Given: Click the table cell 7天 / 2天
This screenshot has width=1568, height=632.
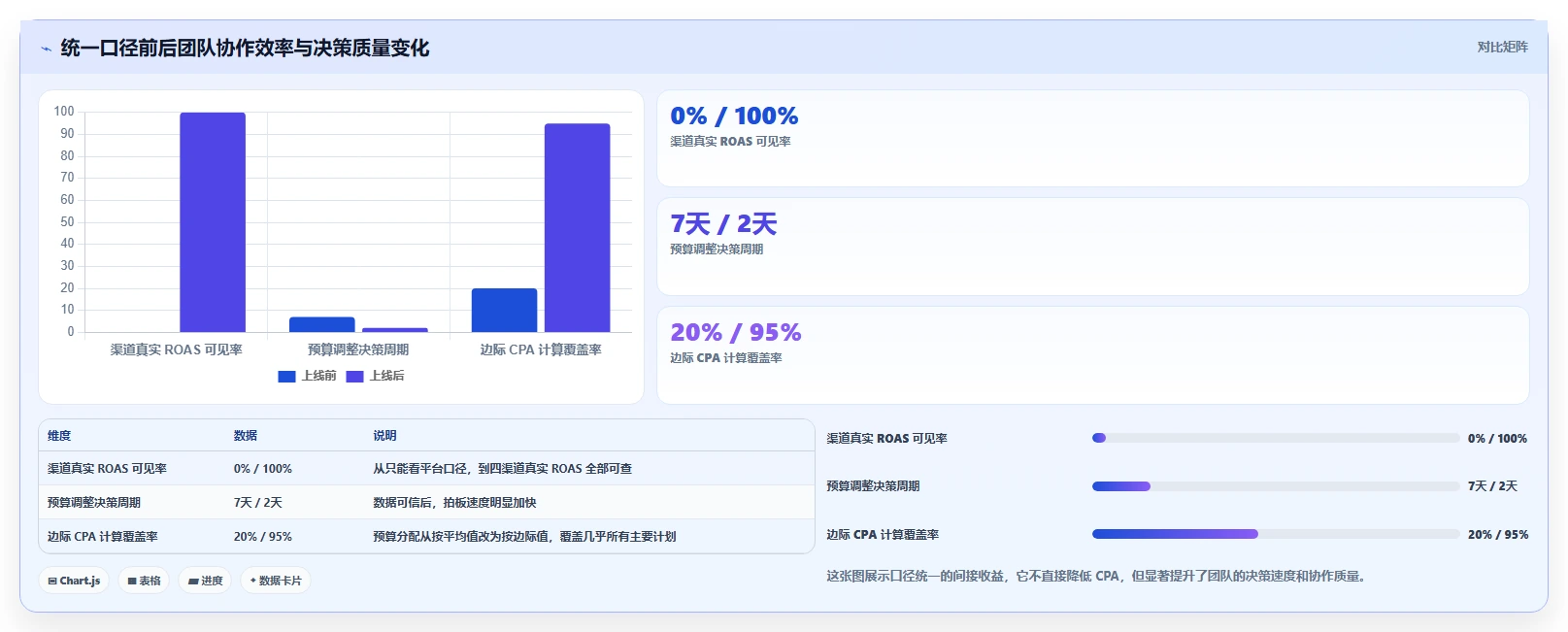Looking at the screenshot, I should coord(258,503).
